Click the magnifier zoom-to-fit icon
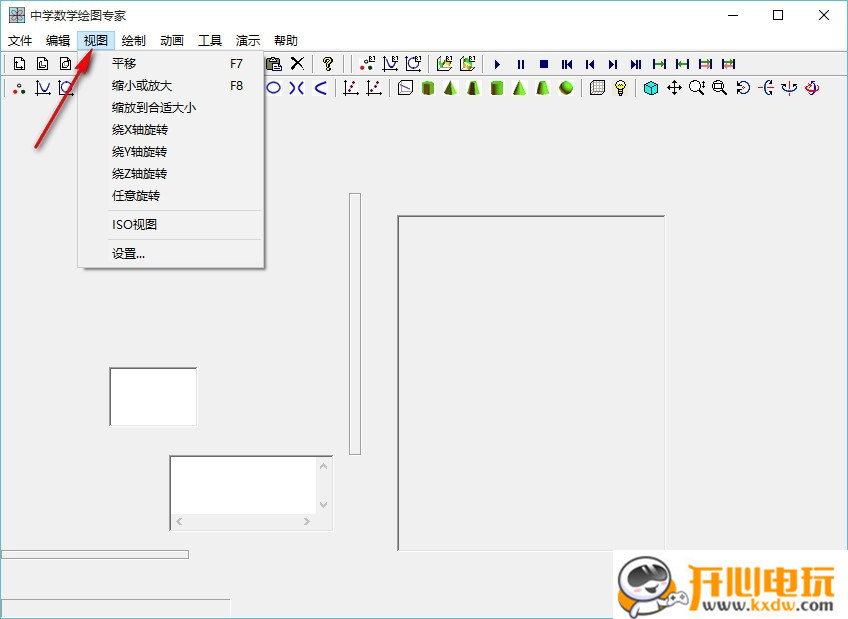Image resolution: width=848 pixels, height=619 pixels. pyautogui.click(x=719, y=88)
